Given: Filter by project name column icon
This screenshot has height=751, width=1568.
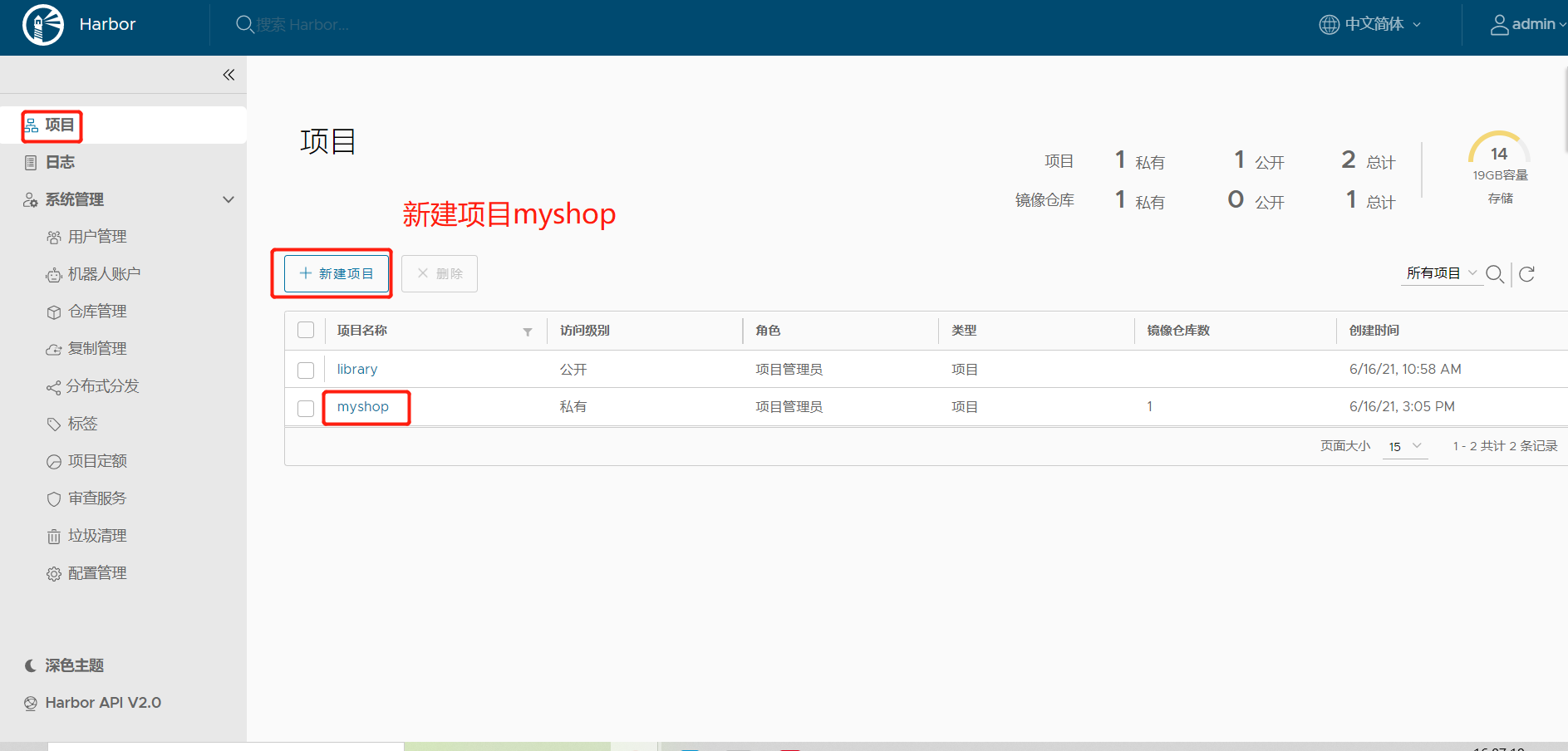Looking at the screenshot, I should [528, 331].
